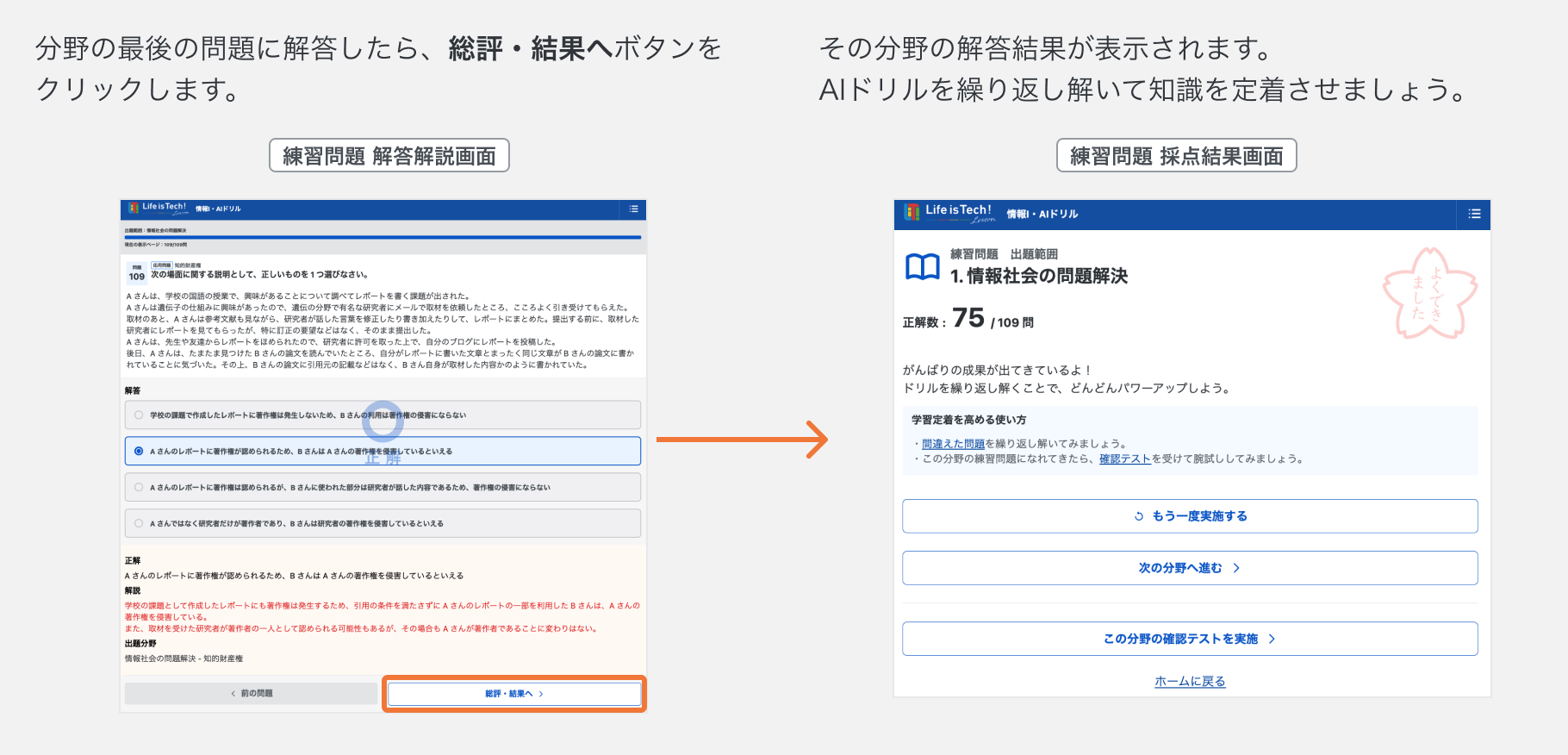Click よくできました sakura stamp
Image resolution: width=1568 pixels, height=755 pixels.
pyautogui.click(x=1428, y=293)
